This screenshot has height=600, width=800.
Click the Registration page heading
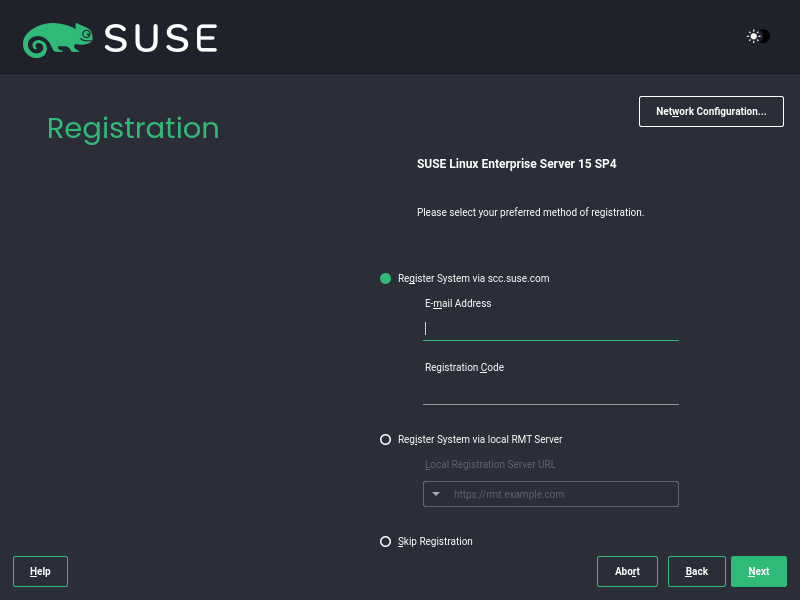(133, 129)
